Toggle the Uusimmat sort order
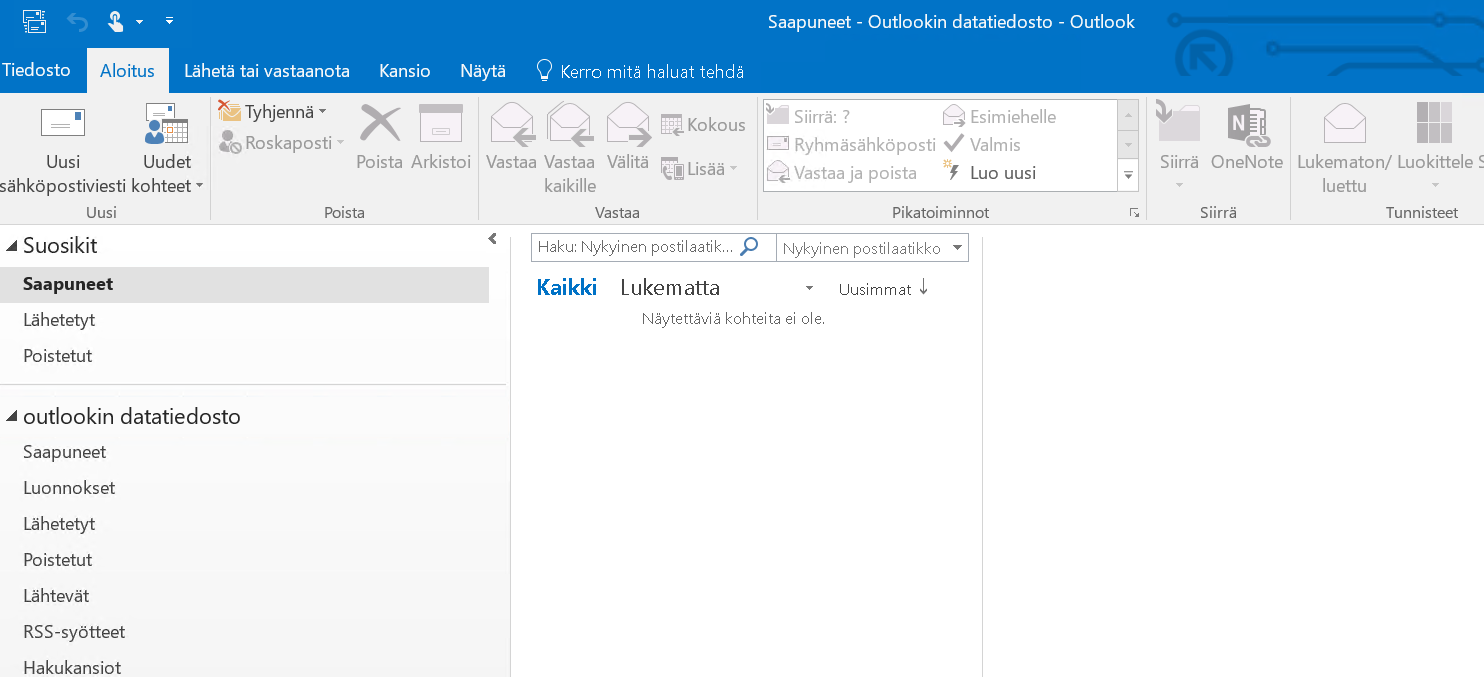This screenshot has height=677, width=1484. 884,289
